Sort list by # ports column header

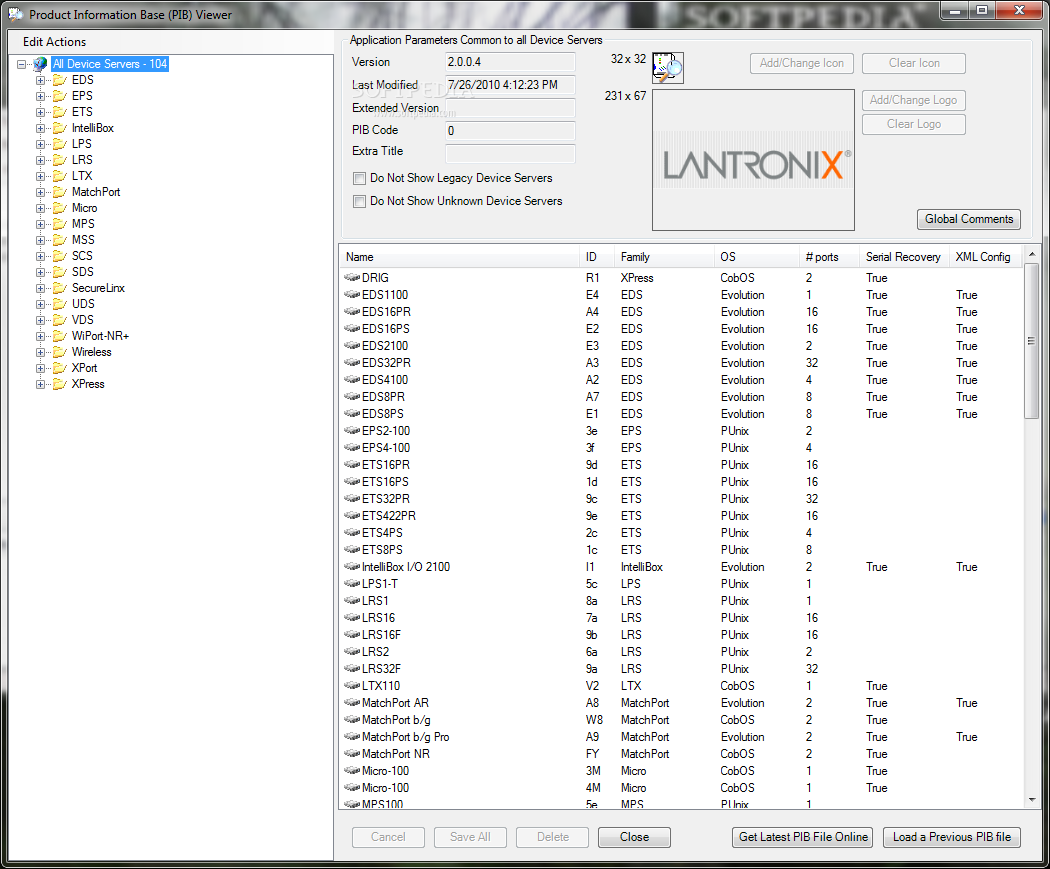coord(829,257)
